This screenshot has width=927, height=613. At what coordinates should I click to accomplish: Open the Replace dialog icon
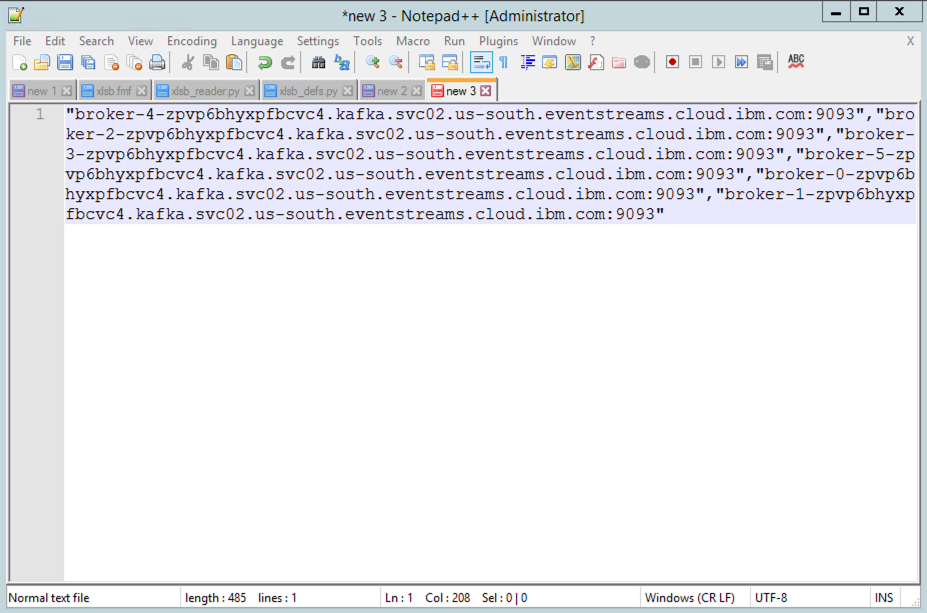[x=342, y=62]
